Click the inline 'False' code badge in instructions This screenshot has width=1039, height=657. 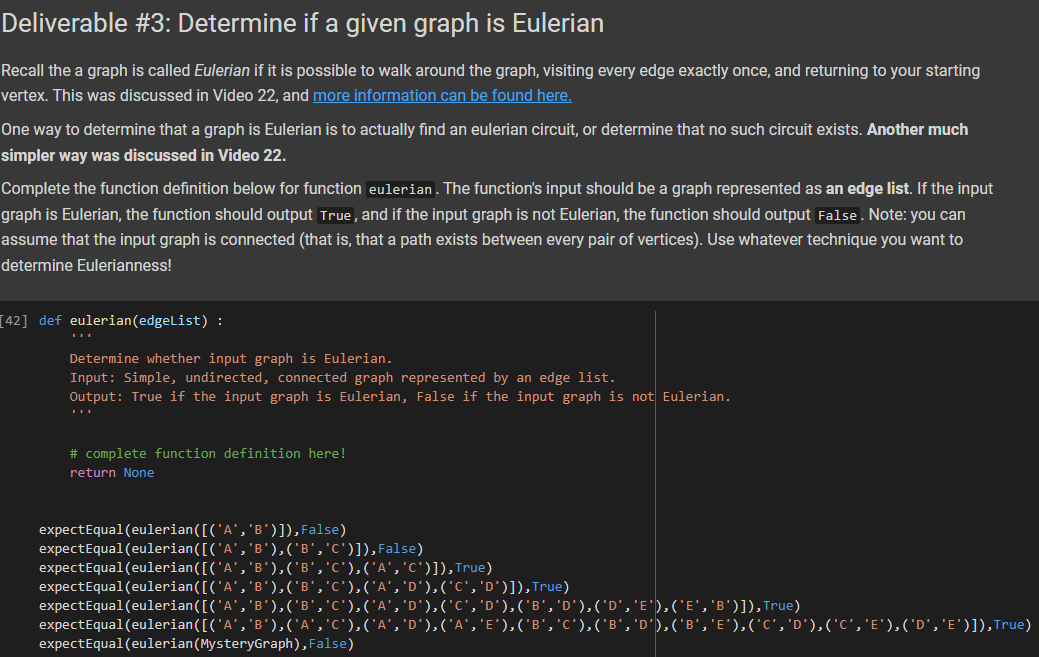(x=837, y=215)
